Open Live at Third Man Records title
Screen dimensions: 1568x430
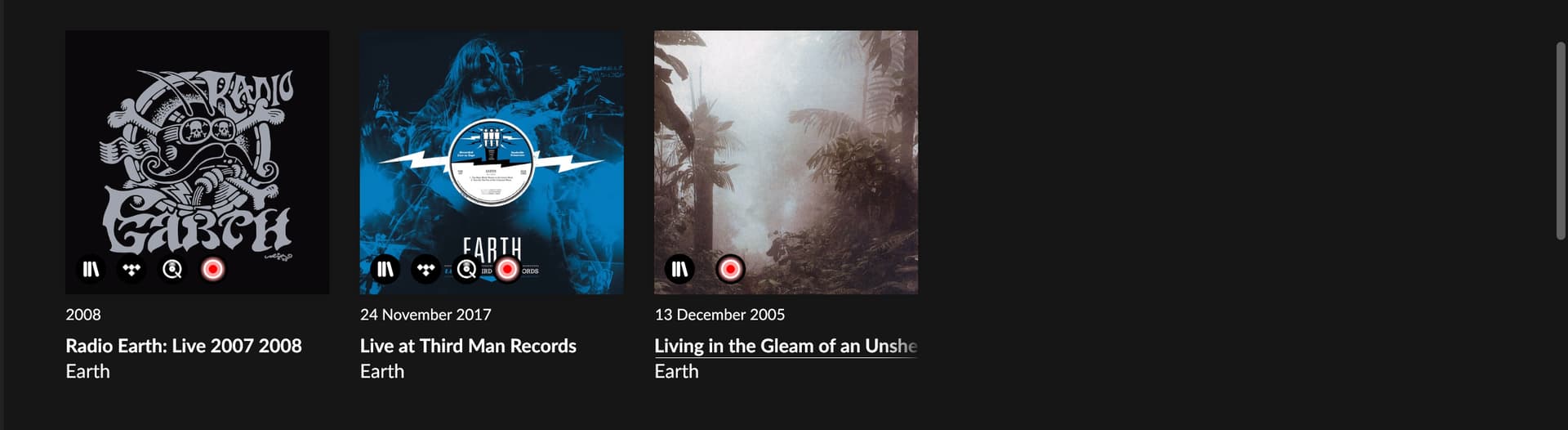pos(468,346)
